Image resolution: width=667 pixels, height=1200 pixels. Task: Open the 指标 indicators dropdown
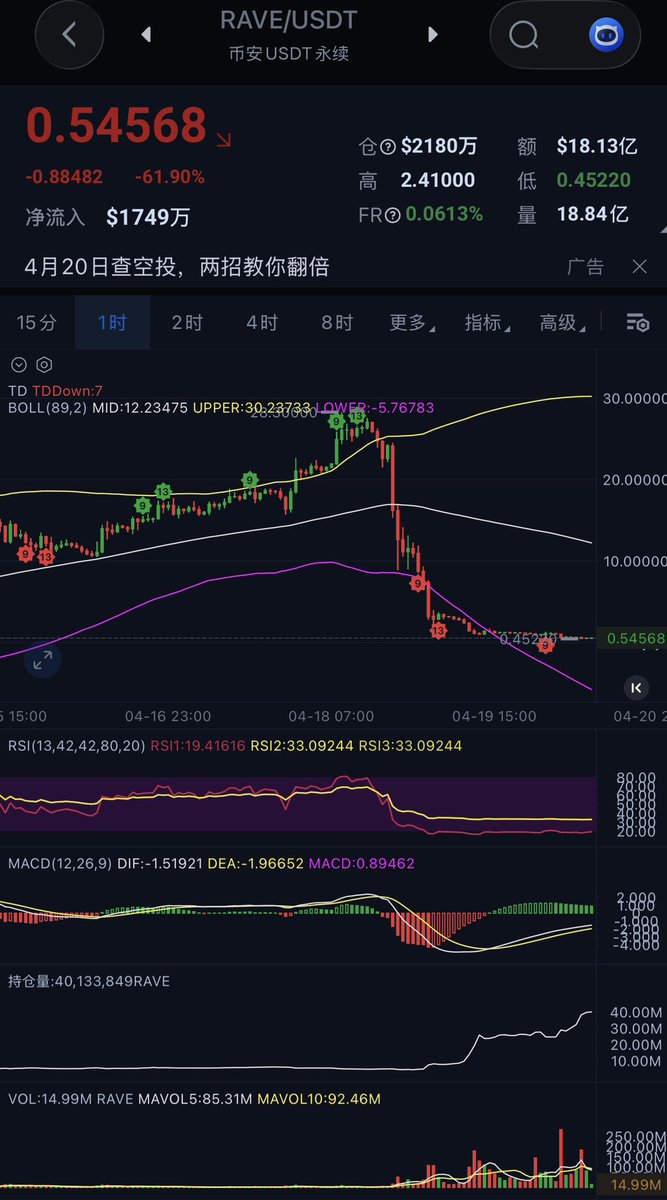pos(487,322)
